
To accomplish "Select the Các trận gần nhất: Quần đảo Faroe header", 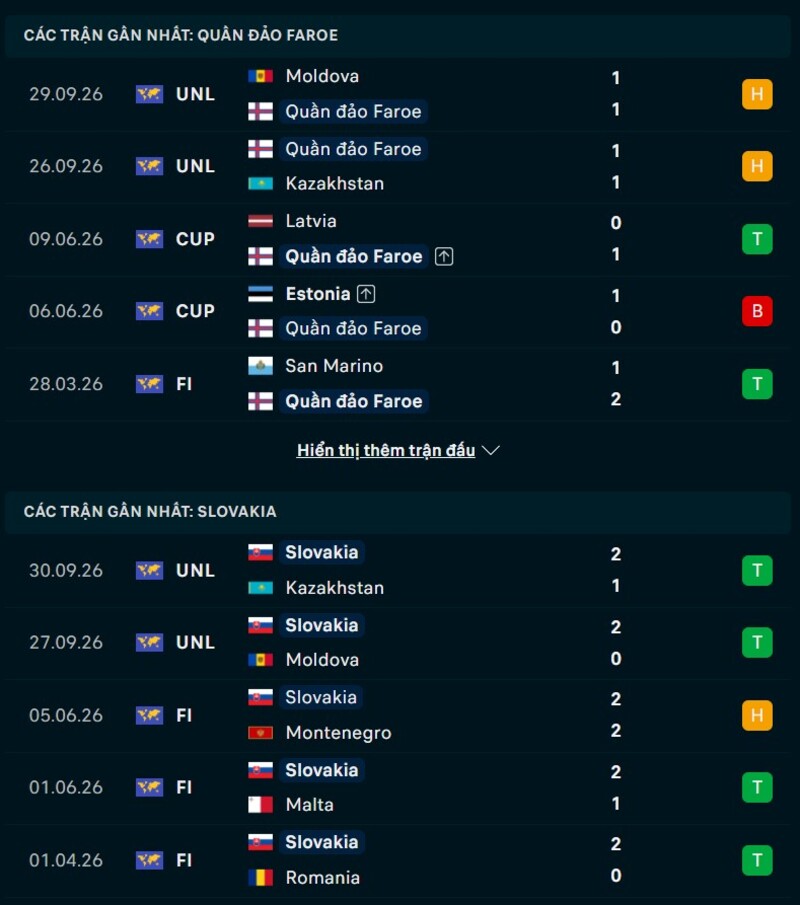I will [x=181, y=35].
